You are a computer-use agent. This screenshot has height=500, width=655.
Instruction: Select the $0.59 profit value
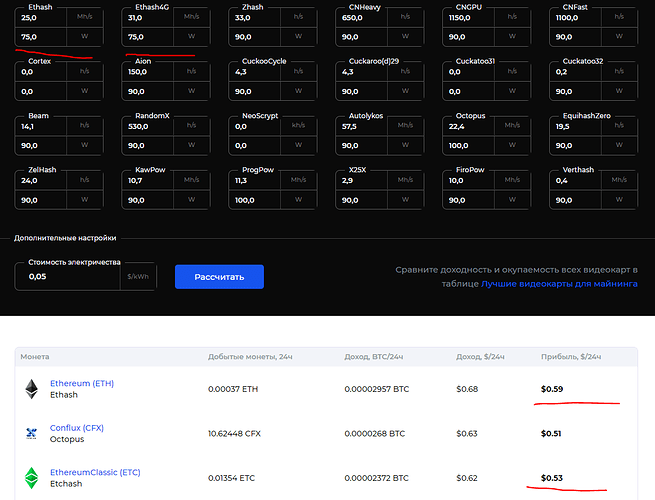[x=552, y=389]
